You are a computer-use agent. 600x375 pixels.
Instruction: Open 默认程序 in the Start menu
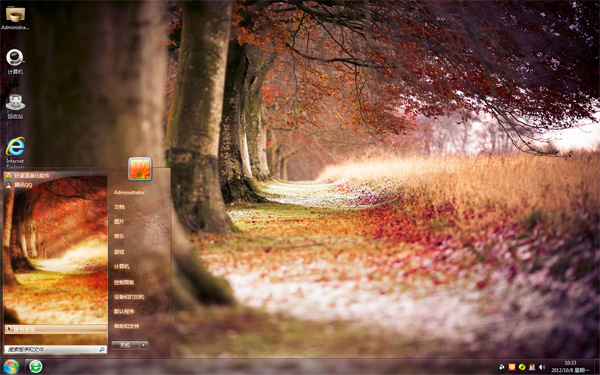pyautogui.click(x=124, y=311)
